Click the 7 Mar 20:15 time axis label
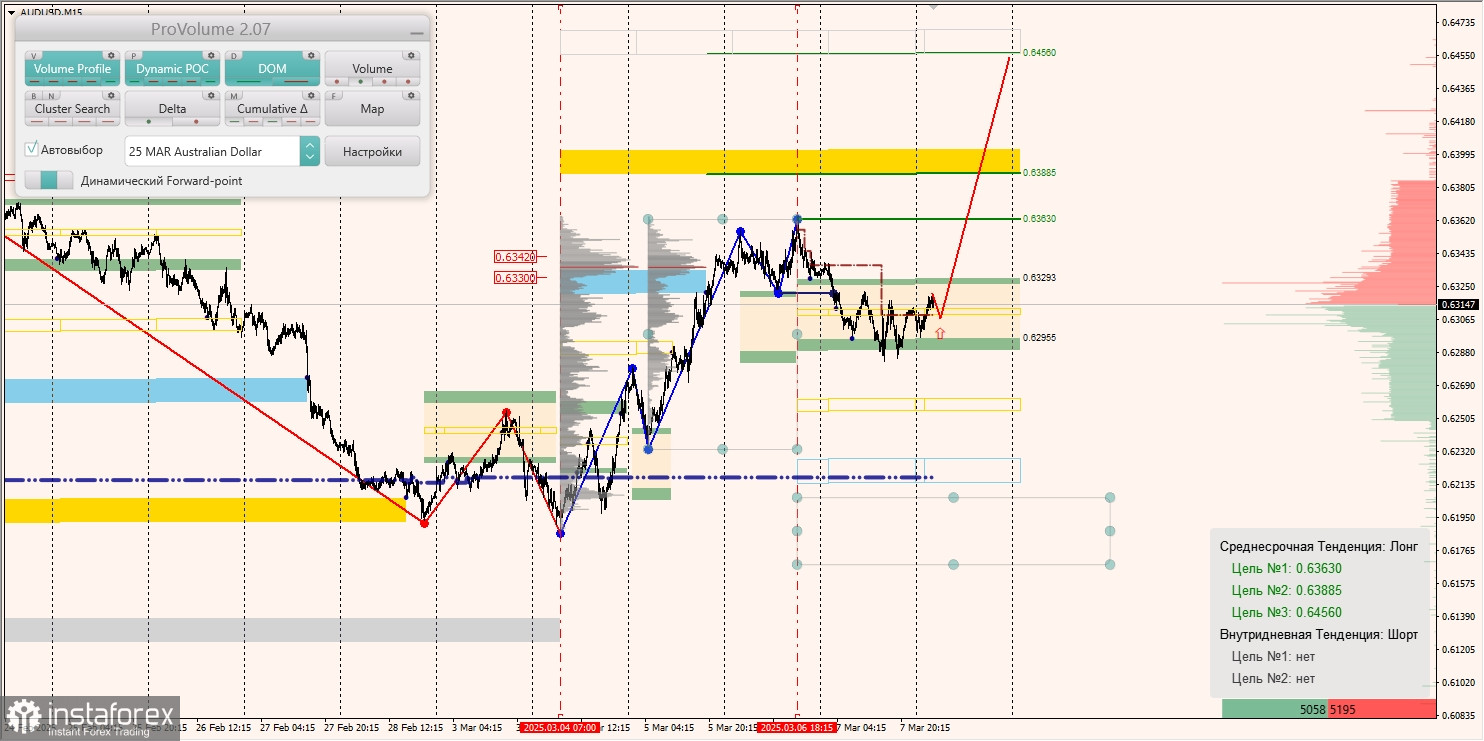The image size is (1484, 741). coord(925,728)
